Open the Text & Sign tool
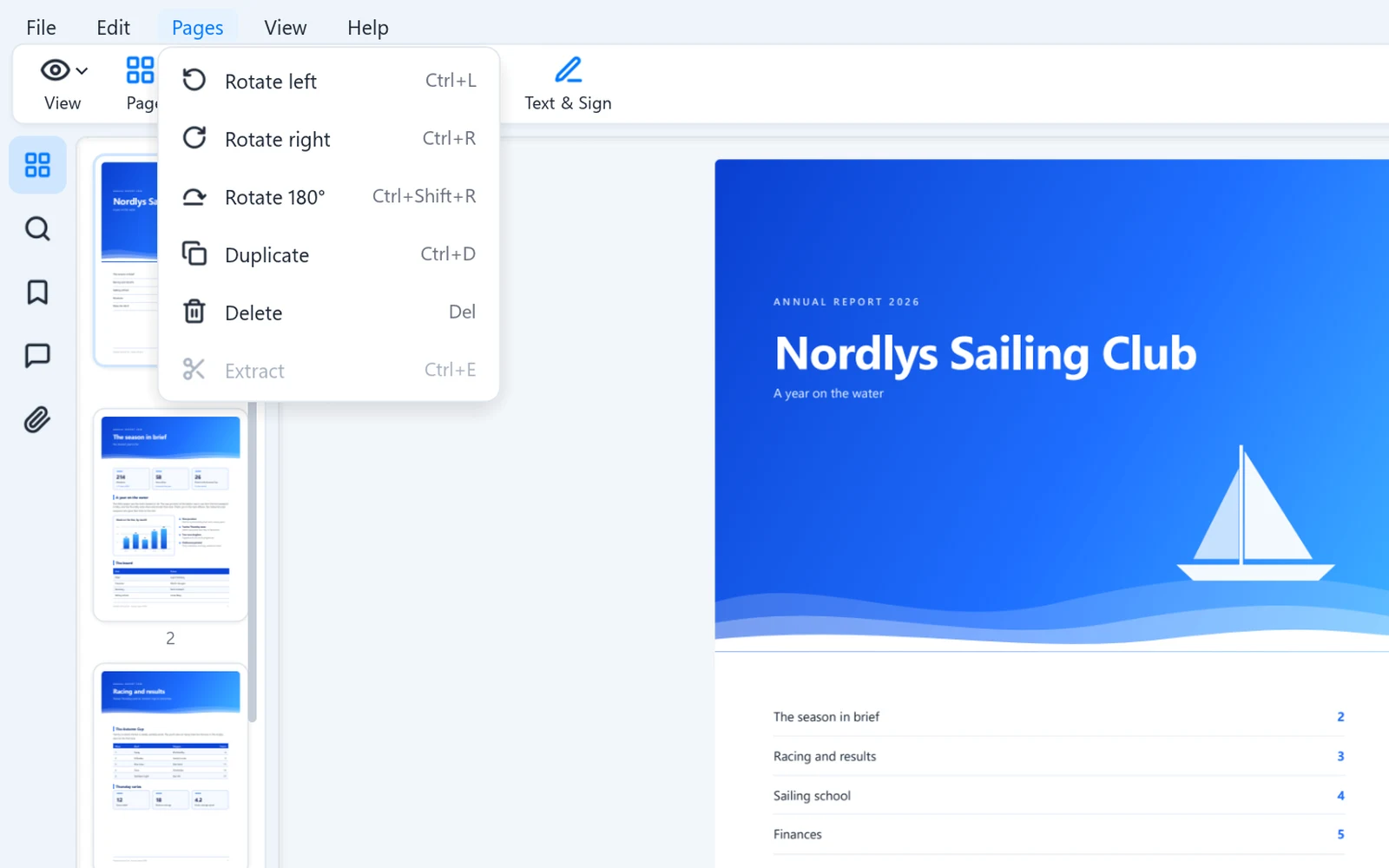 click(x=568, y=84)
